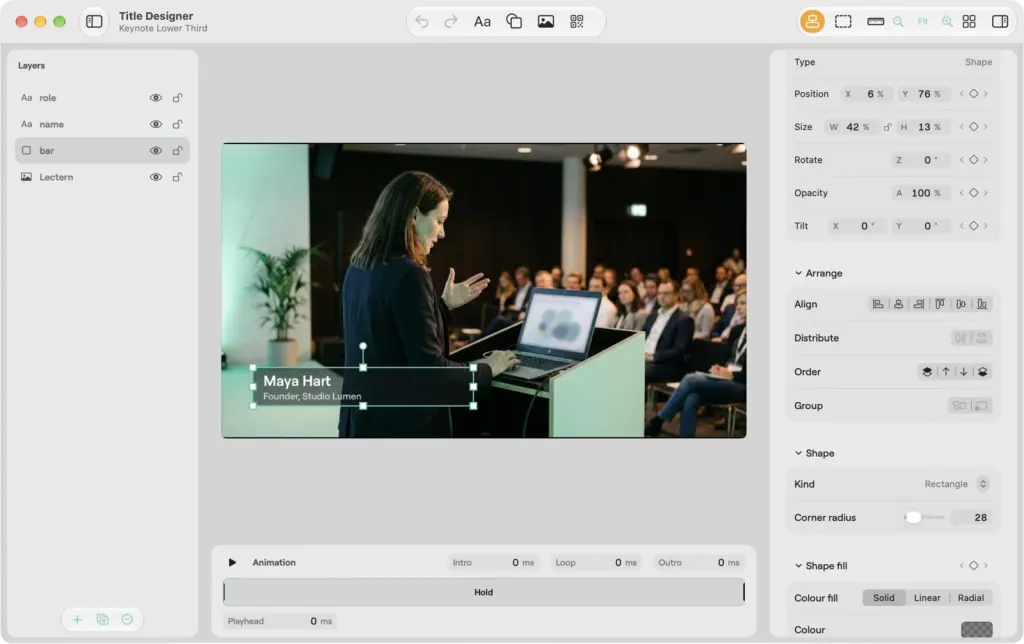This screenshot has width=1024, height=644.
Task: Align right edges icon
Action: (x=919, y=304)
